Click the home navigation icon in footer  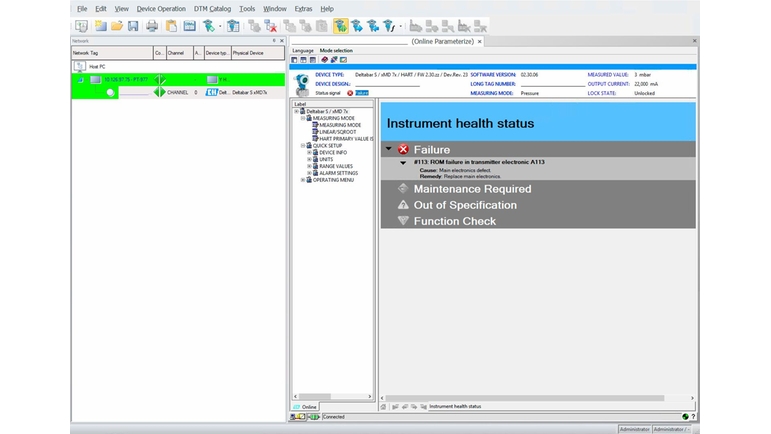click(x=384, y=407)
